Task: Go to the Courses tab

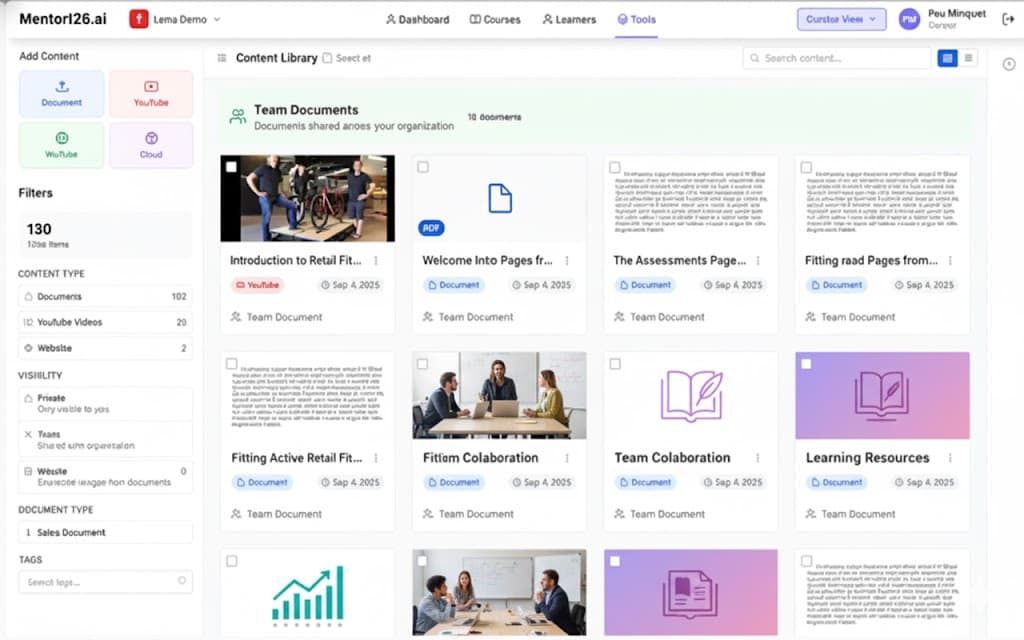Action: coord(495,19)
